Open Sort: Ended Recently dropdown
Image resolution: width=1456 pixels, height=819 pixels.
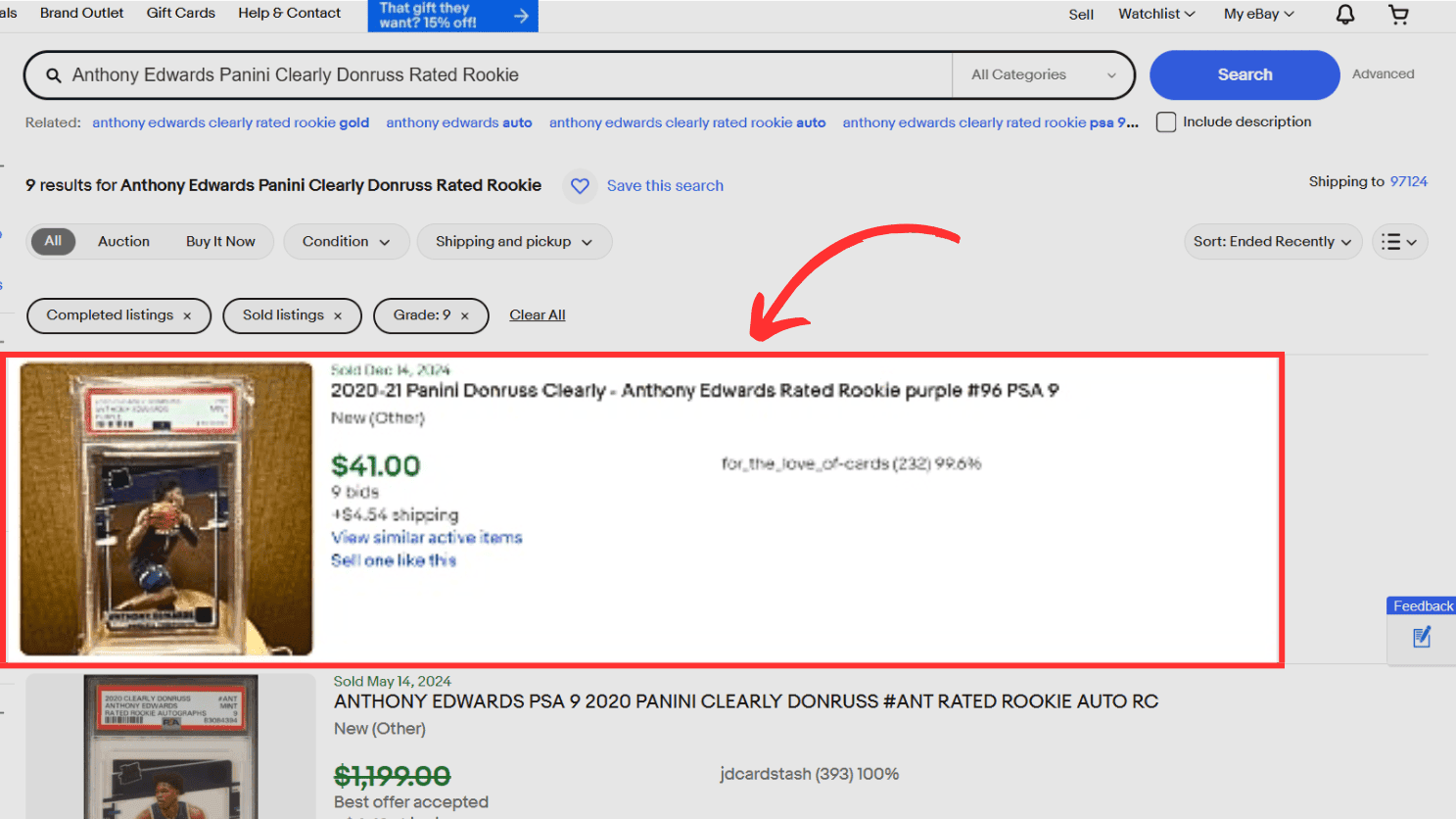pyautogui.click(x=1273, y=242)
